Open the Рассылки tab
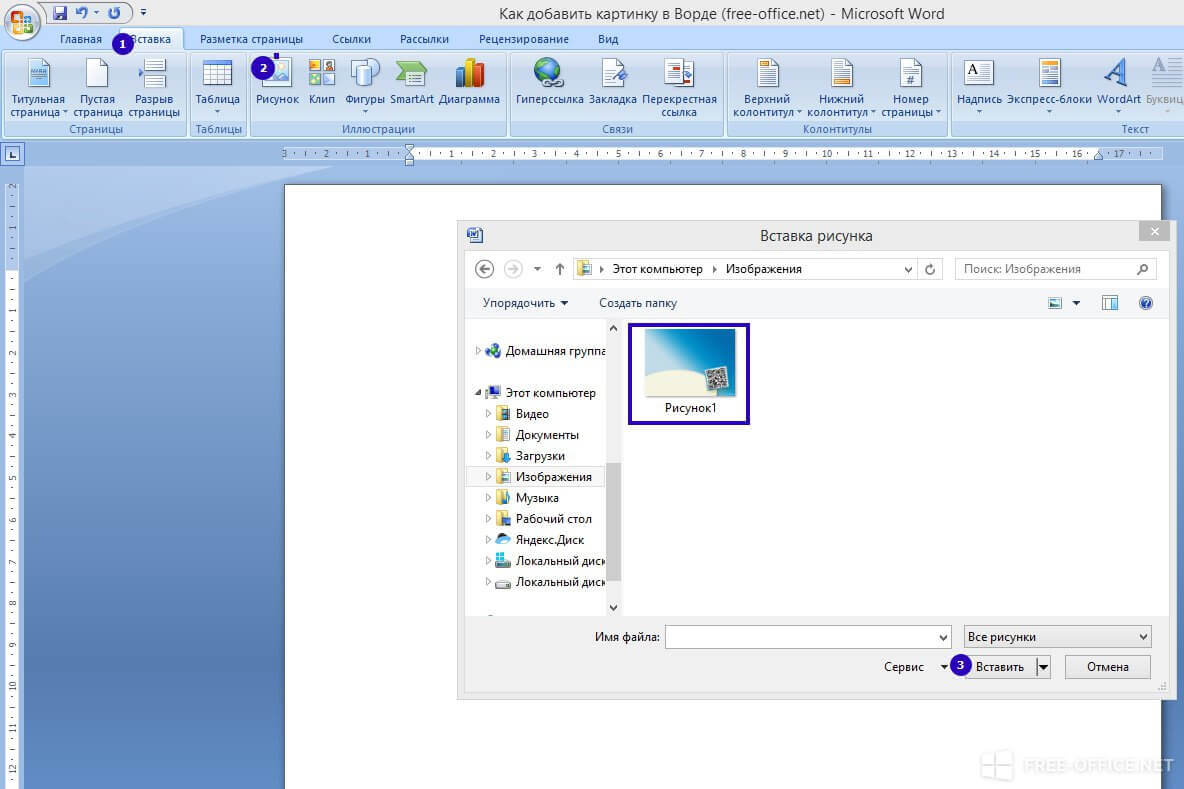Screen dimensions: 1184x789 (x=424, y=39)
